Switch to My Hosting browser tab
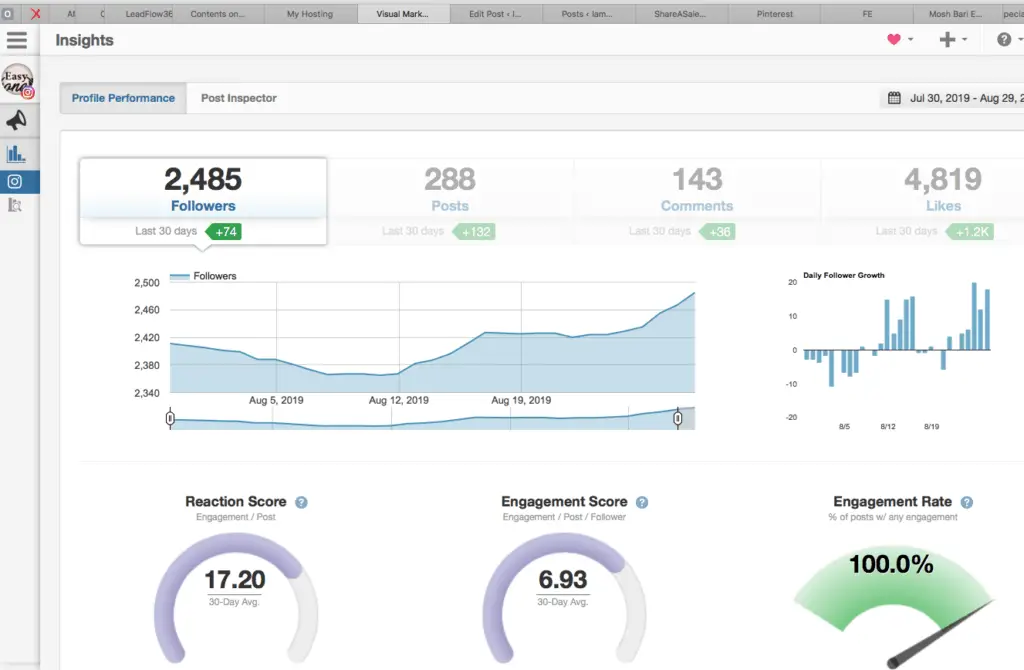The width and height of the screenshot is (1024, 670). [310, 14]
